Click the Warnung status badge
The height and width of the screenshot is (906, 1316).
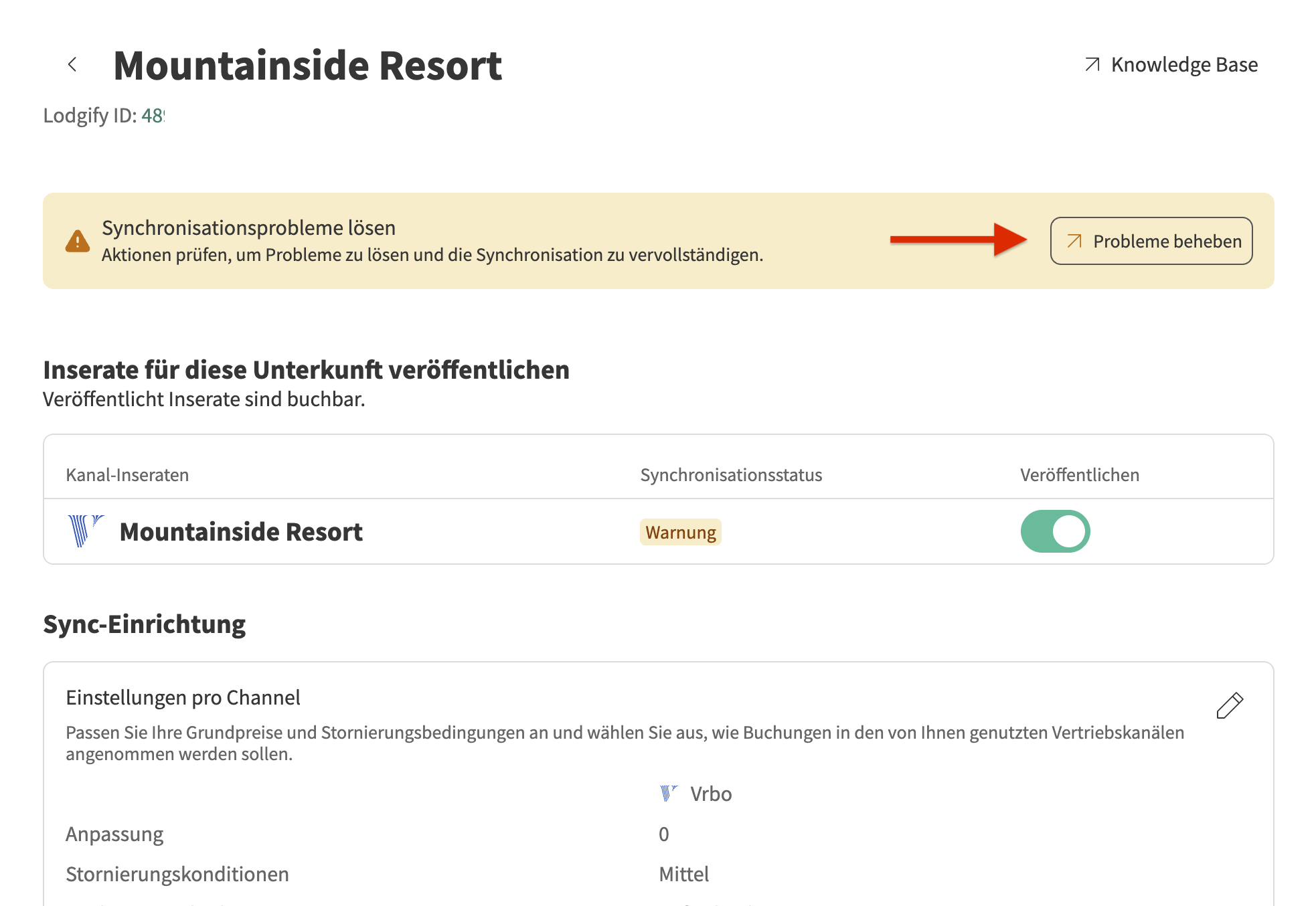pos(680,533)
